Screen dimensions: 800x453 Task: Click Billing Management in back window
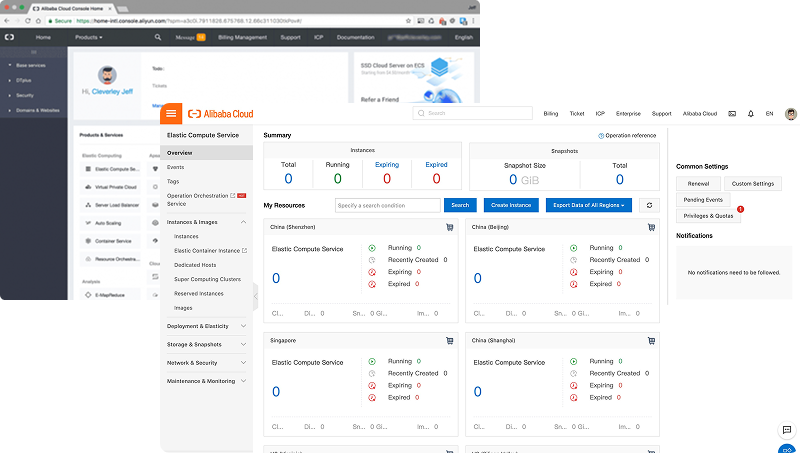(242, 37)
